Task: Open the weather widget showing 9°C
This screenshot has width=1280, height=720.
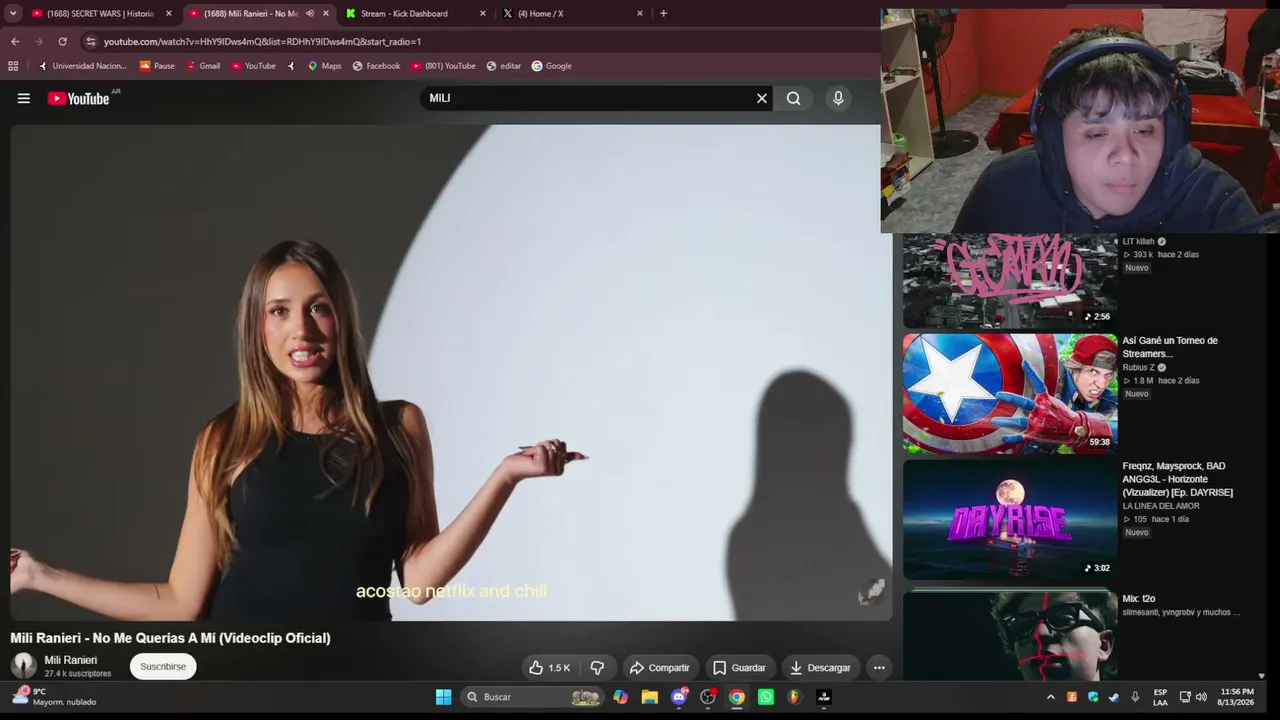Action: (x=55, y=696)
